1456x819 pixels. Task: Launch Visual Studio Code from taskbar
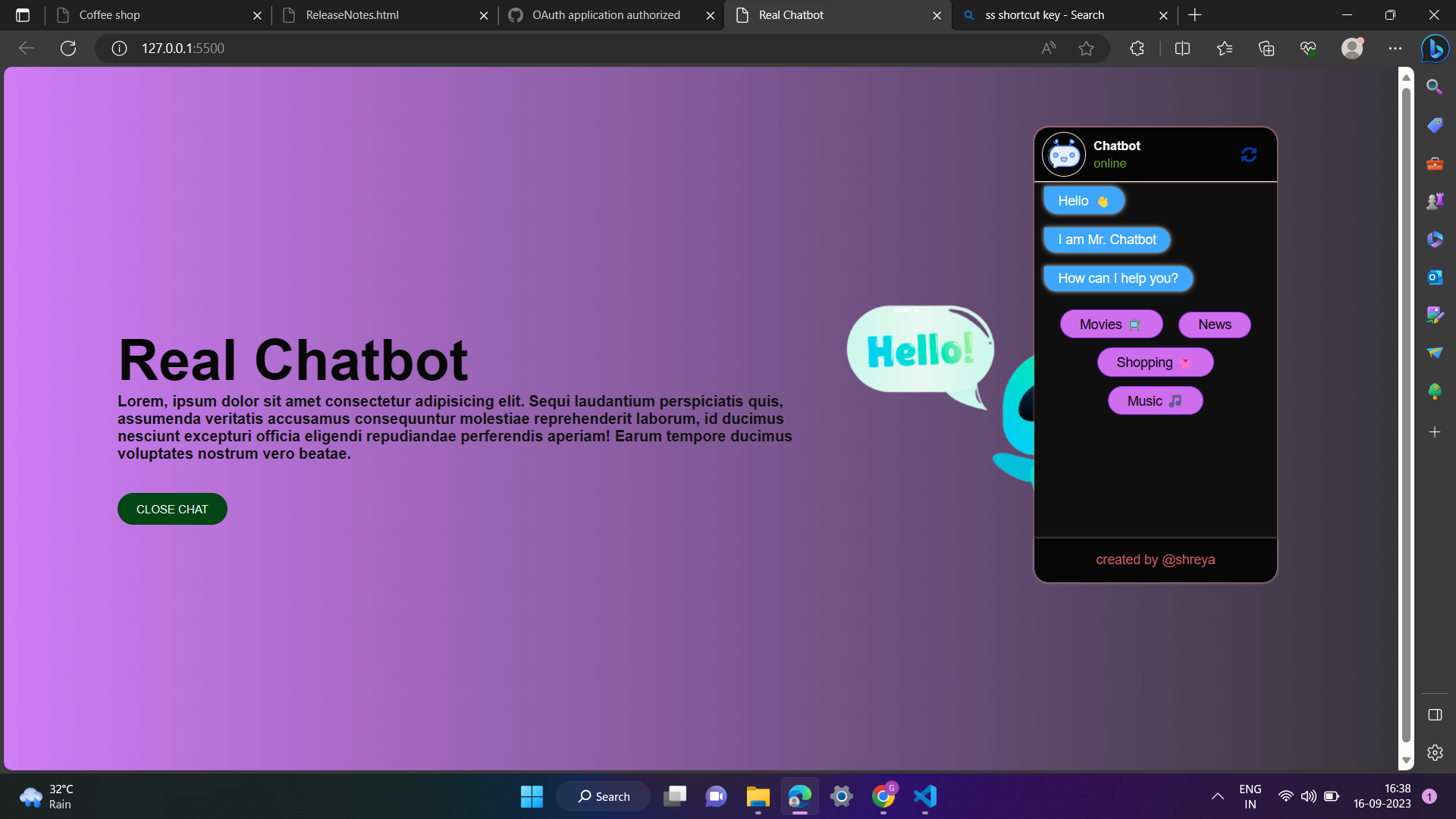924,796
